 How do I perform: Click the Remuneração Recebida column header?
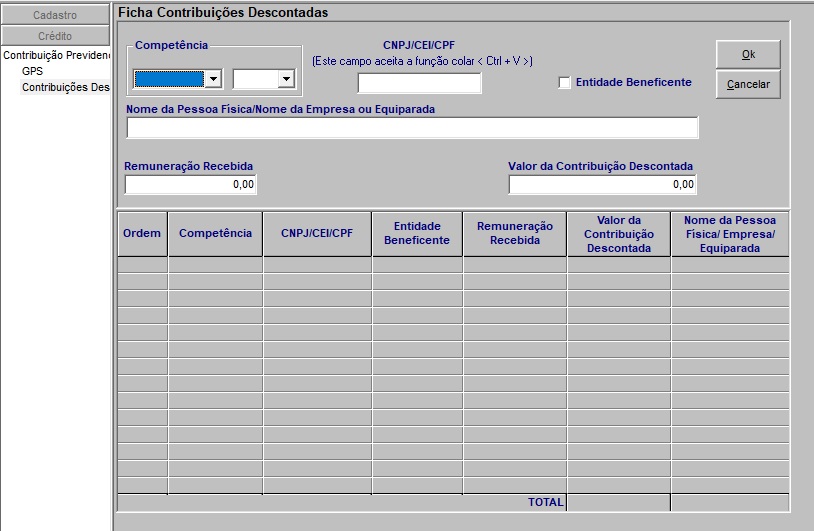point(514,233)
